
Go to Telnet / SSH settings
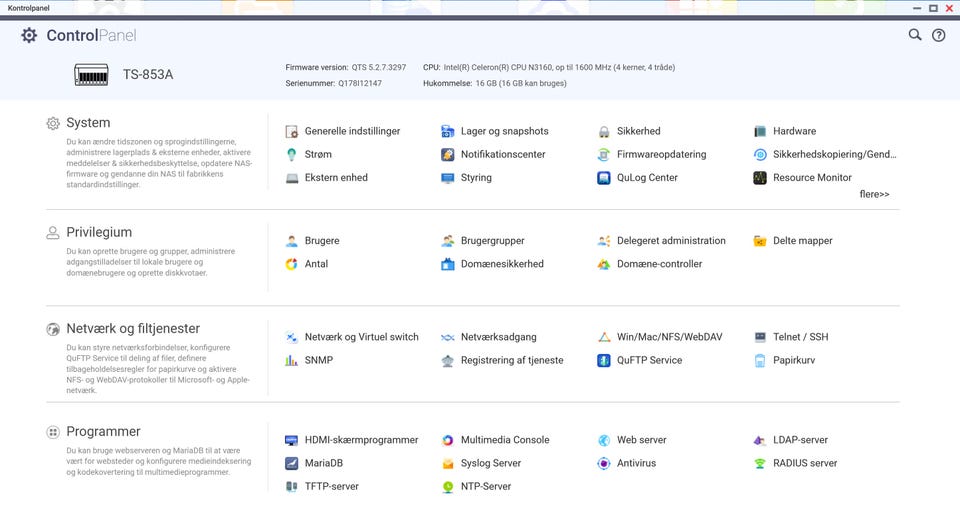[x=800, y=337]
